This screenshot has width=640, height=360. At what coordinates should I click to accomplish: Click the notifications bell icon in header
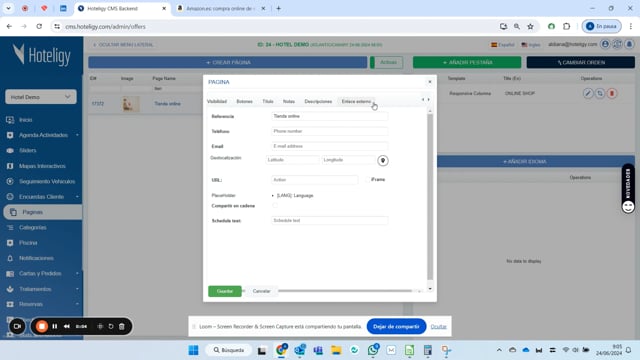[629, 44]
